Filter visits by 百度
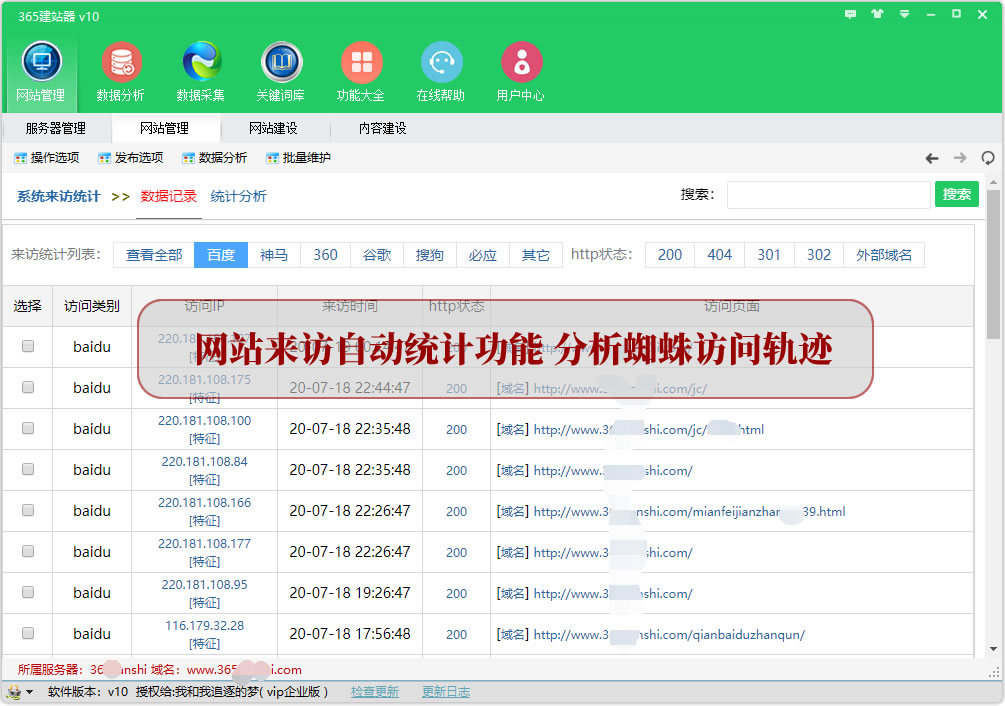This screenshot has height=706, width=1005. pyautogui.click(x=221, y=255)
